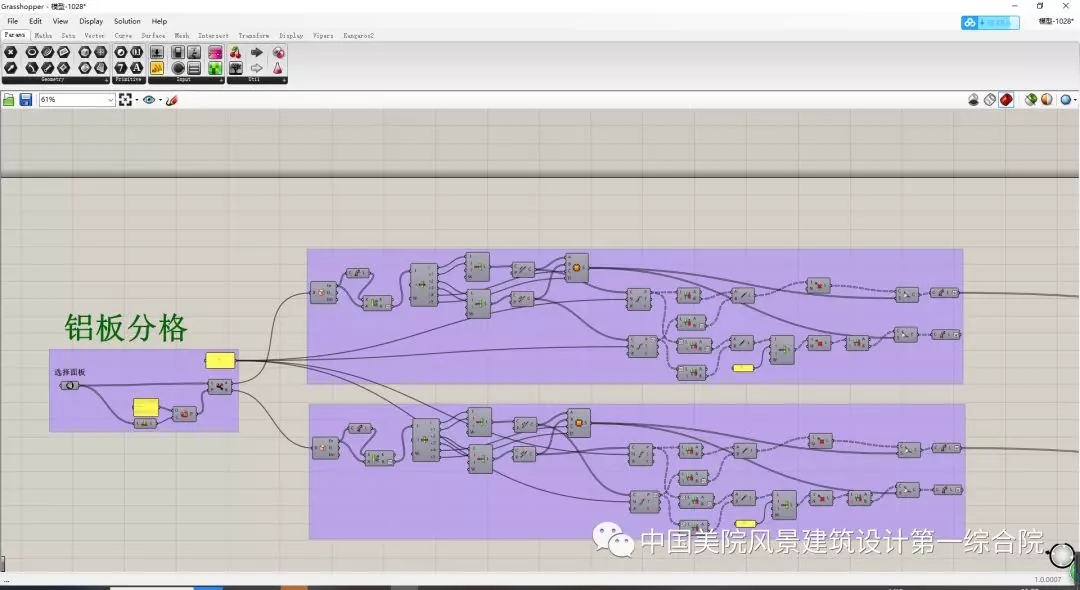This screenshot has height=590, width=1080.
Task: Click the Open File folder icon
Action: pyautogui.click(x=9, y=100)
